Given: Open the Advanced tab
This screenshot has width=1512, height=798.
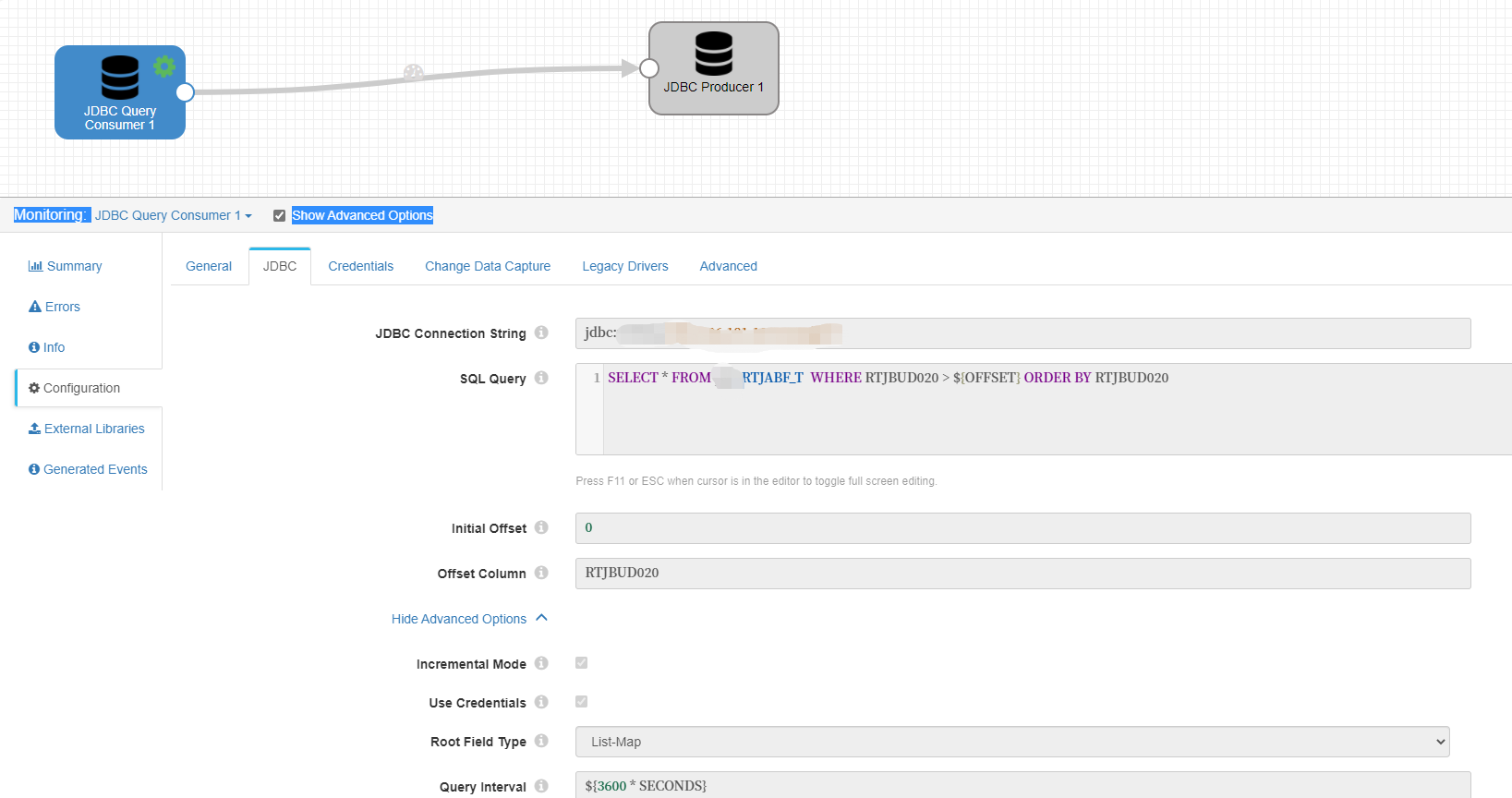Looking at the screenshot, I should point(729,266).
